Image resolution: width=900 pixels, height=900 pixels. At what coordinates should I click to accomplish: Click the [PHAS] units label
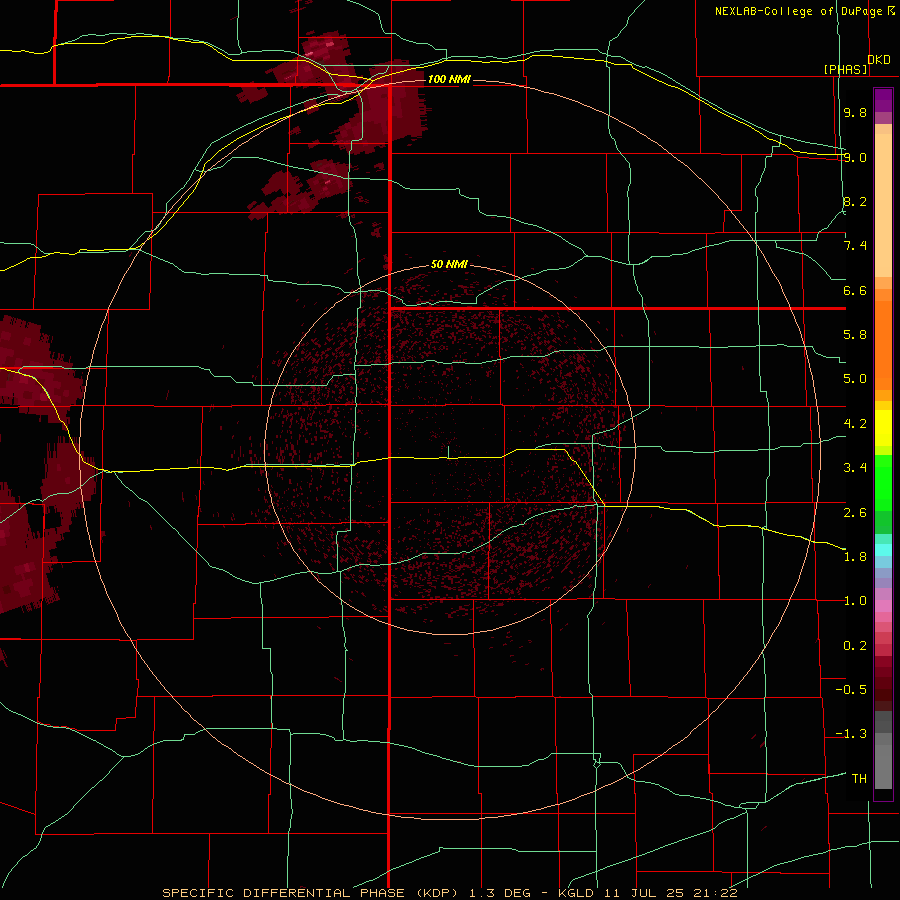(845, 69)
